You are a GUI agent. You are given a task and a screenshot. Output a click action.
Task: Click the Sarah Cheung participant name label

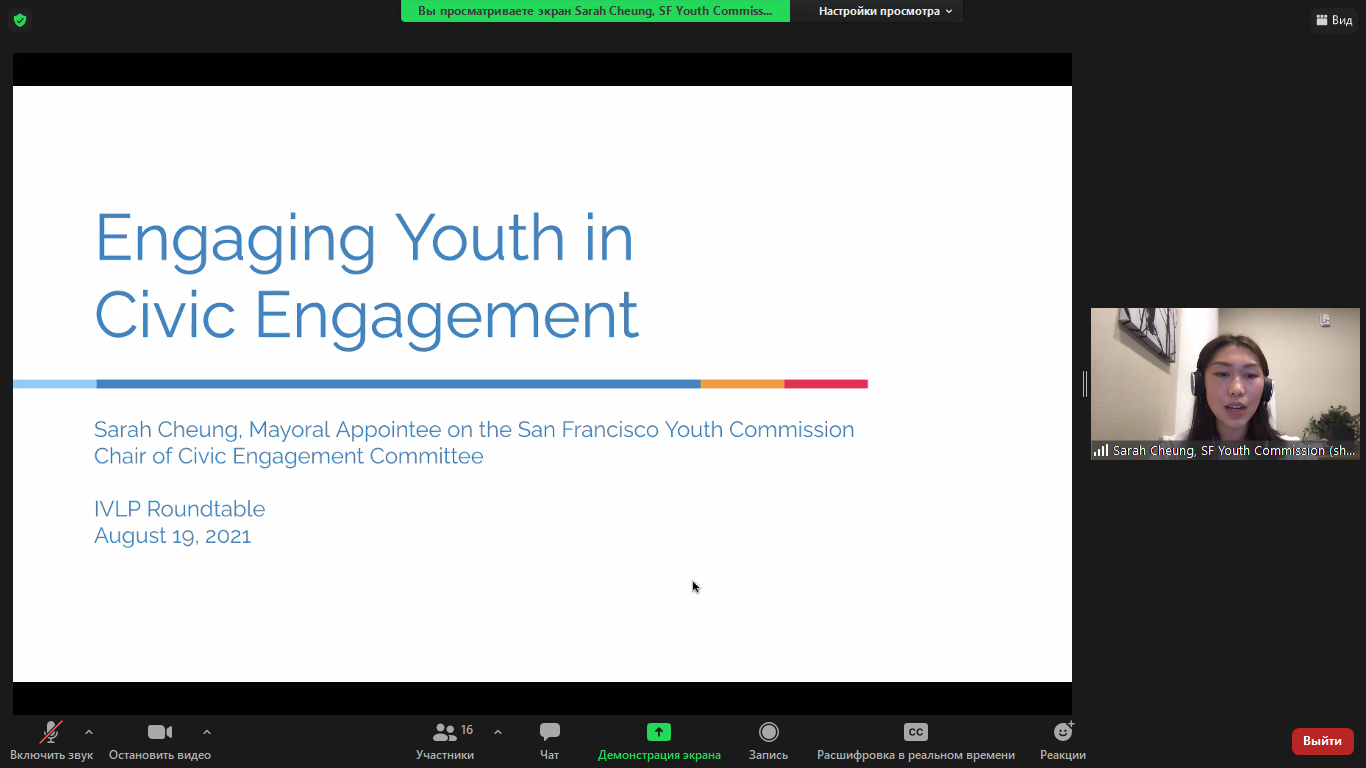(1225, 451)
